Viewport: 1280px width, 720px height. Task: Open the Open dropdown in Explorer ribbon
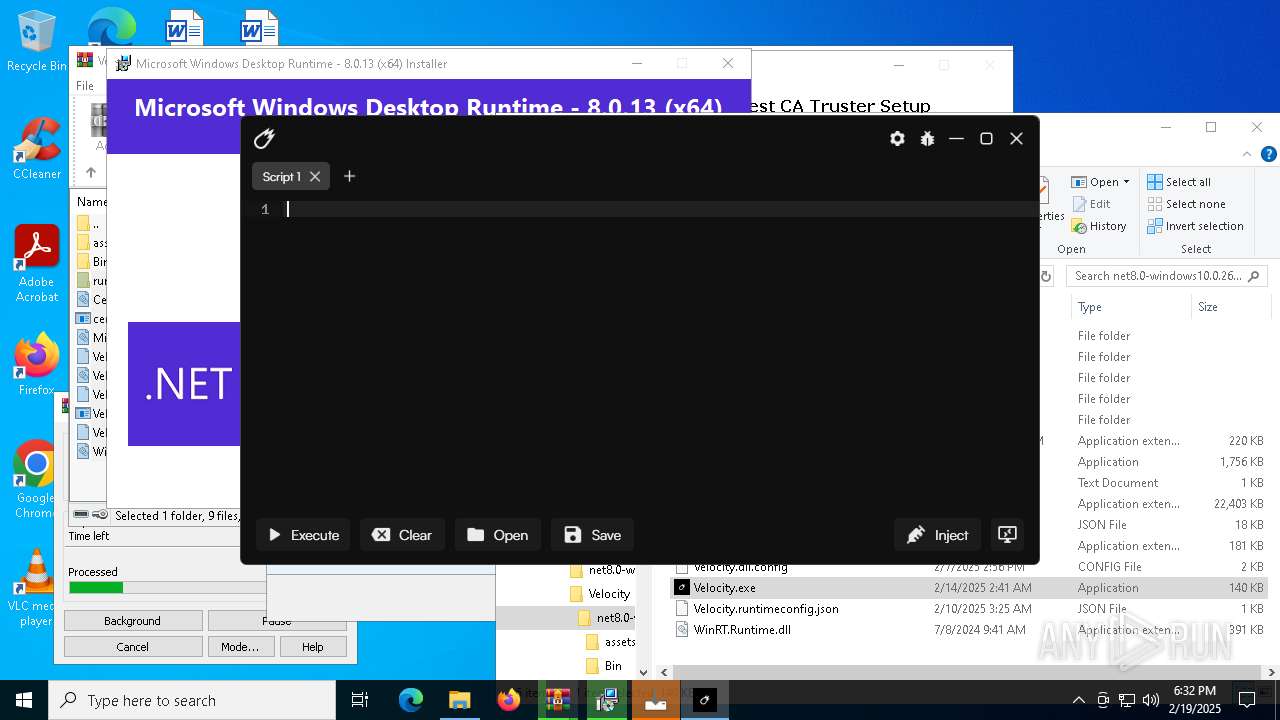pyautogui.click(x=1101, y=182)
